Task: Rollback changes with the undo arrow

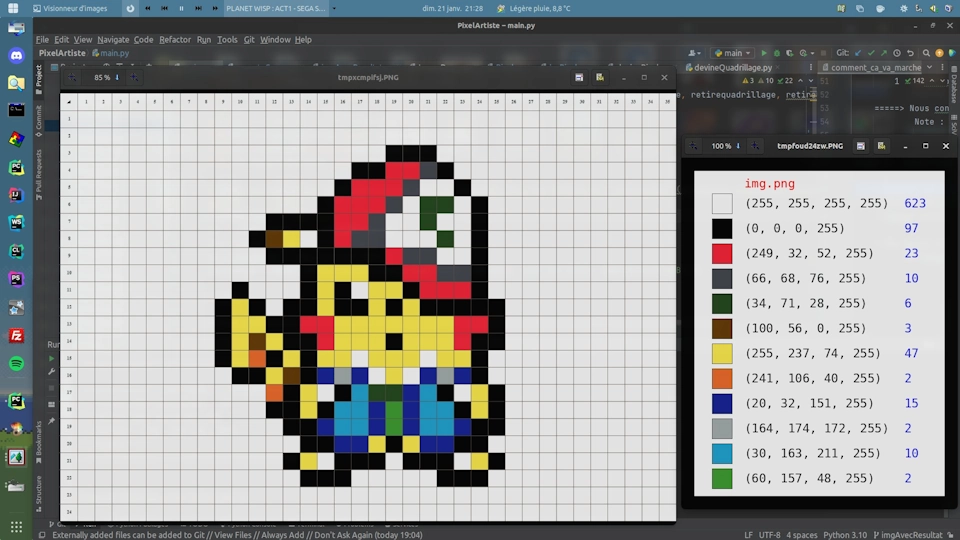Action: [910, 53]
